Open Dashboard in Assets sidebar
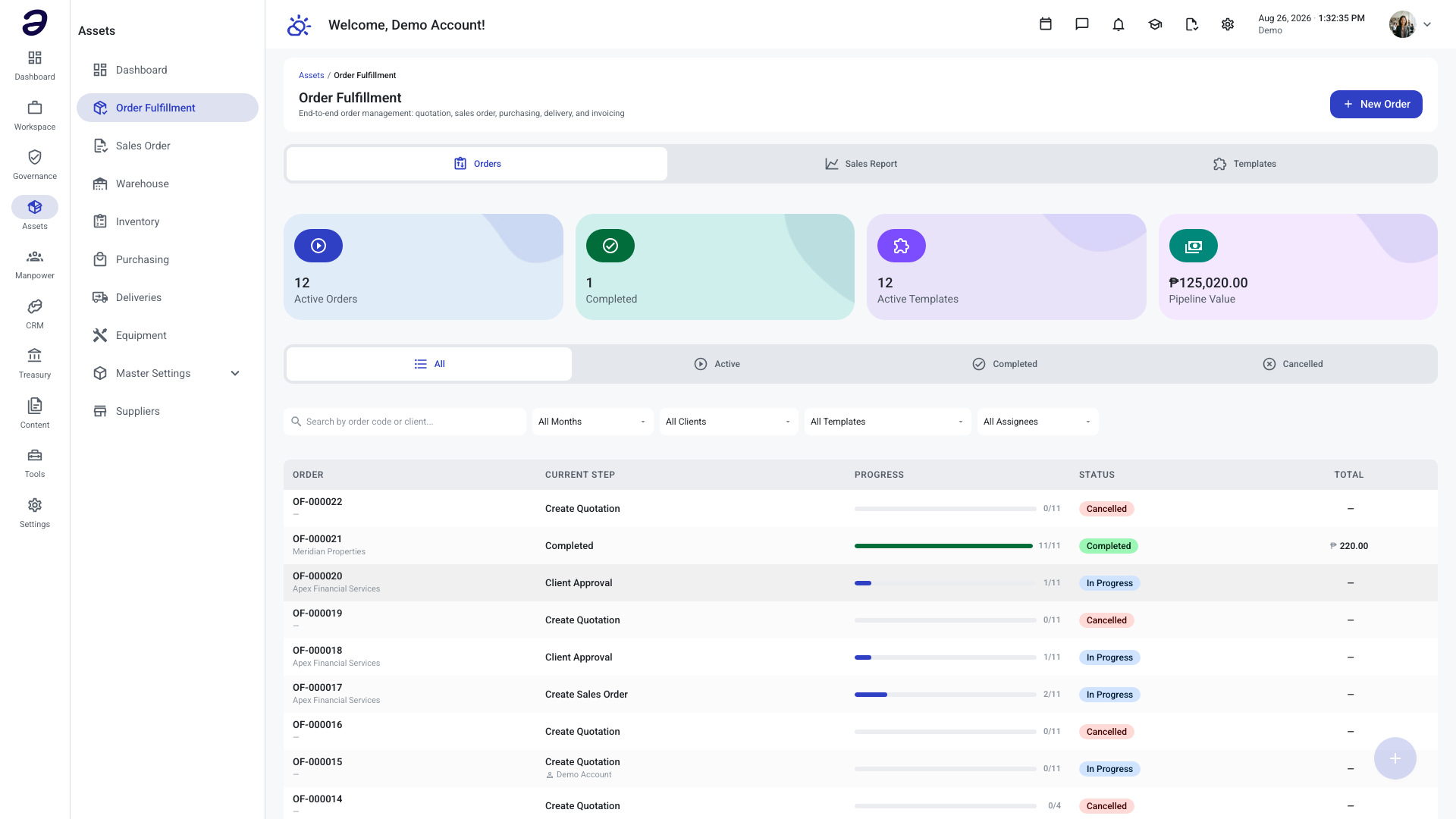 (168, 70)
